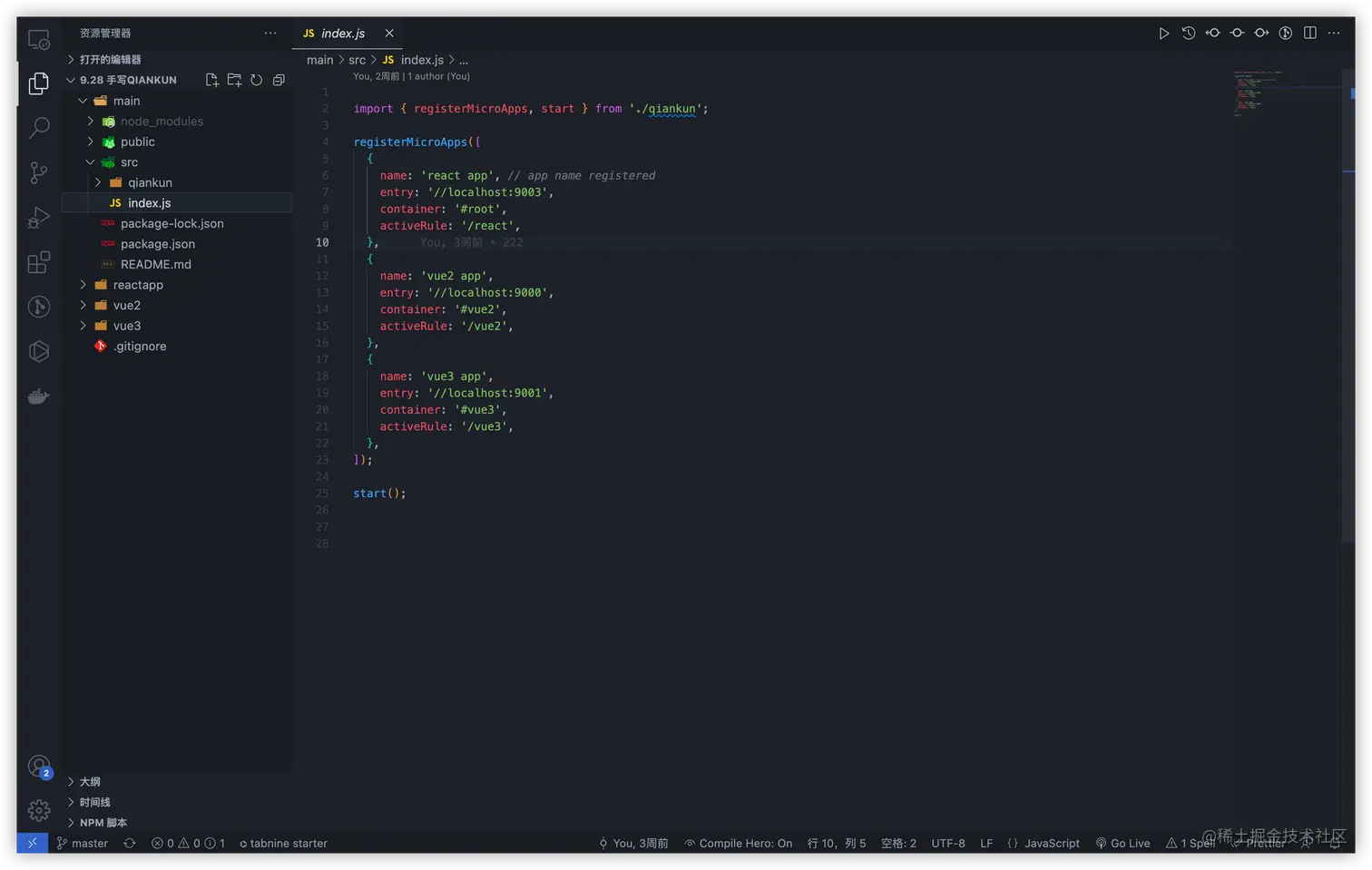Click the index.js breadcrumb segment
The height and width of the screenshot is (870, 1372).
click(413, 60)
